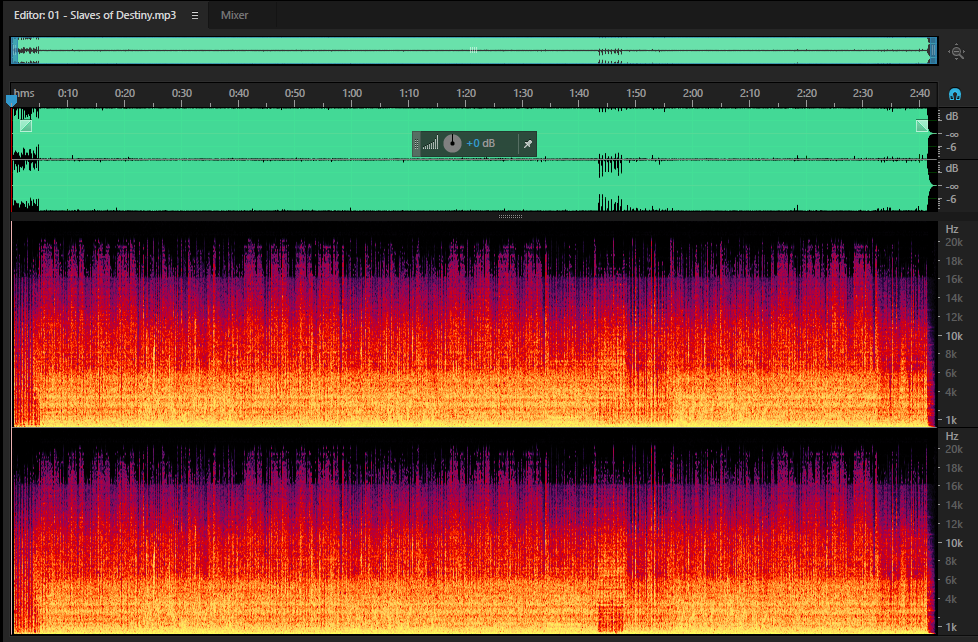Click the 2:00 mark on time ruler

click(x=692, y=94)
